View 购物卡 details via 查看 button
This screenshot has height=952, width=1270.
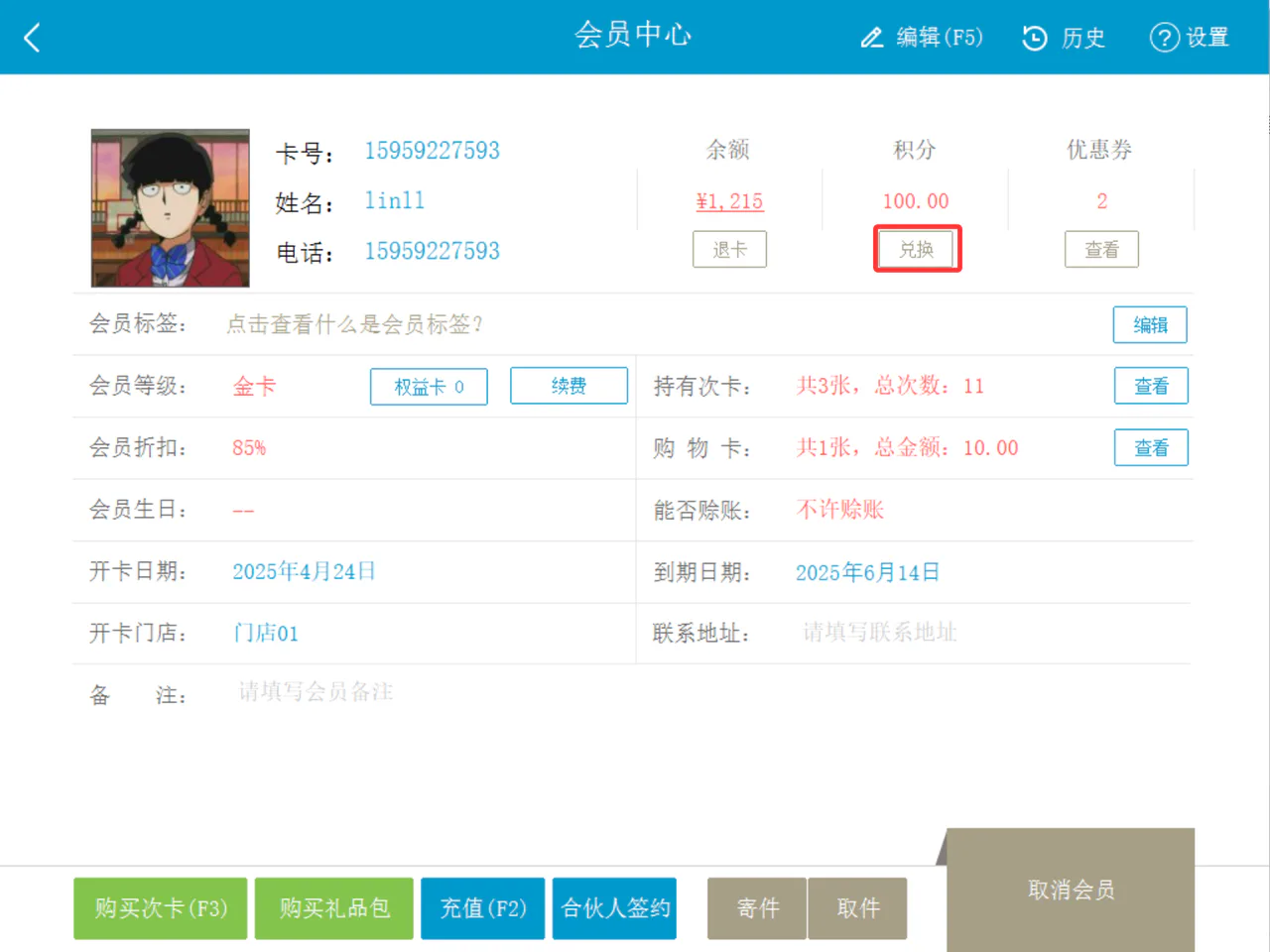click(x=1151, y=447)
